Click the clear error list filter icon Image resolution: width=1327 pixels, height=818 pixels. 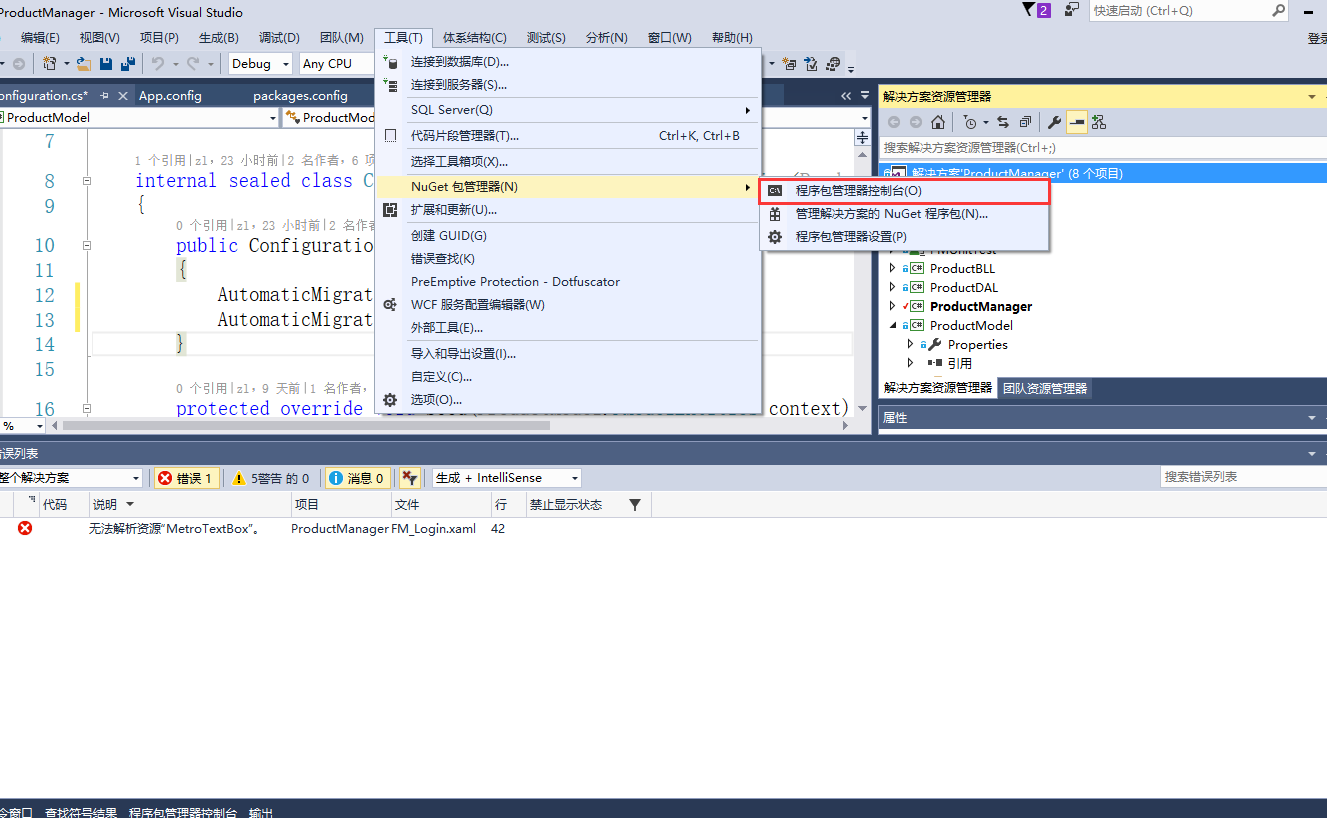pyautogui.click(x=410, y=478)
